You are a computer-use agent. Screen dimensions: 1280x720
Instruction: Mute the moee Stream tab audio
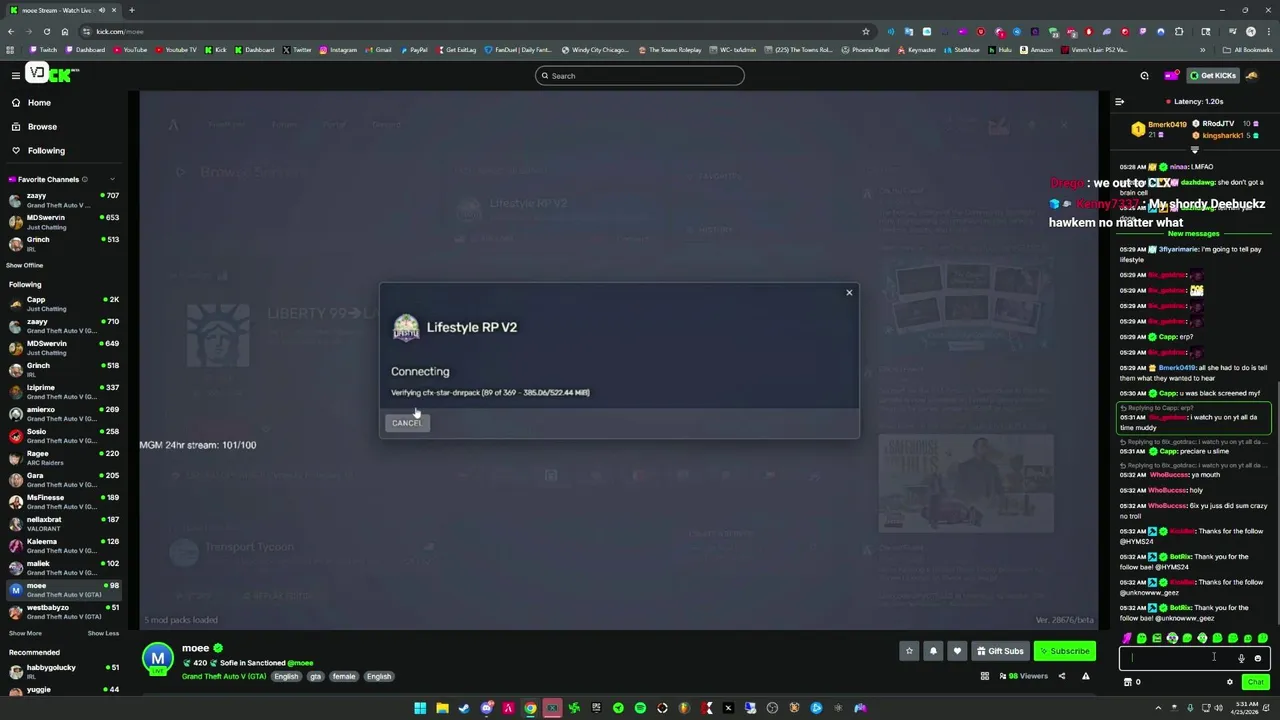click(101, 10)
